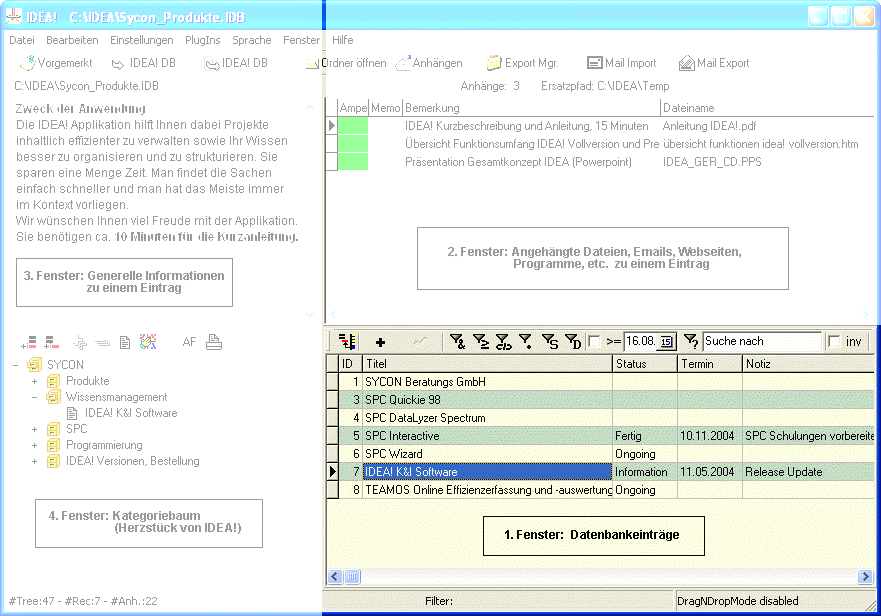The height and width of the screenshot is (616, 881).
Task: Open the PlugIns menu
Action: [x=203, y=40]
